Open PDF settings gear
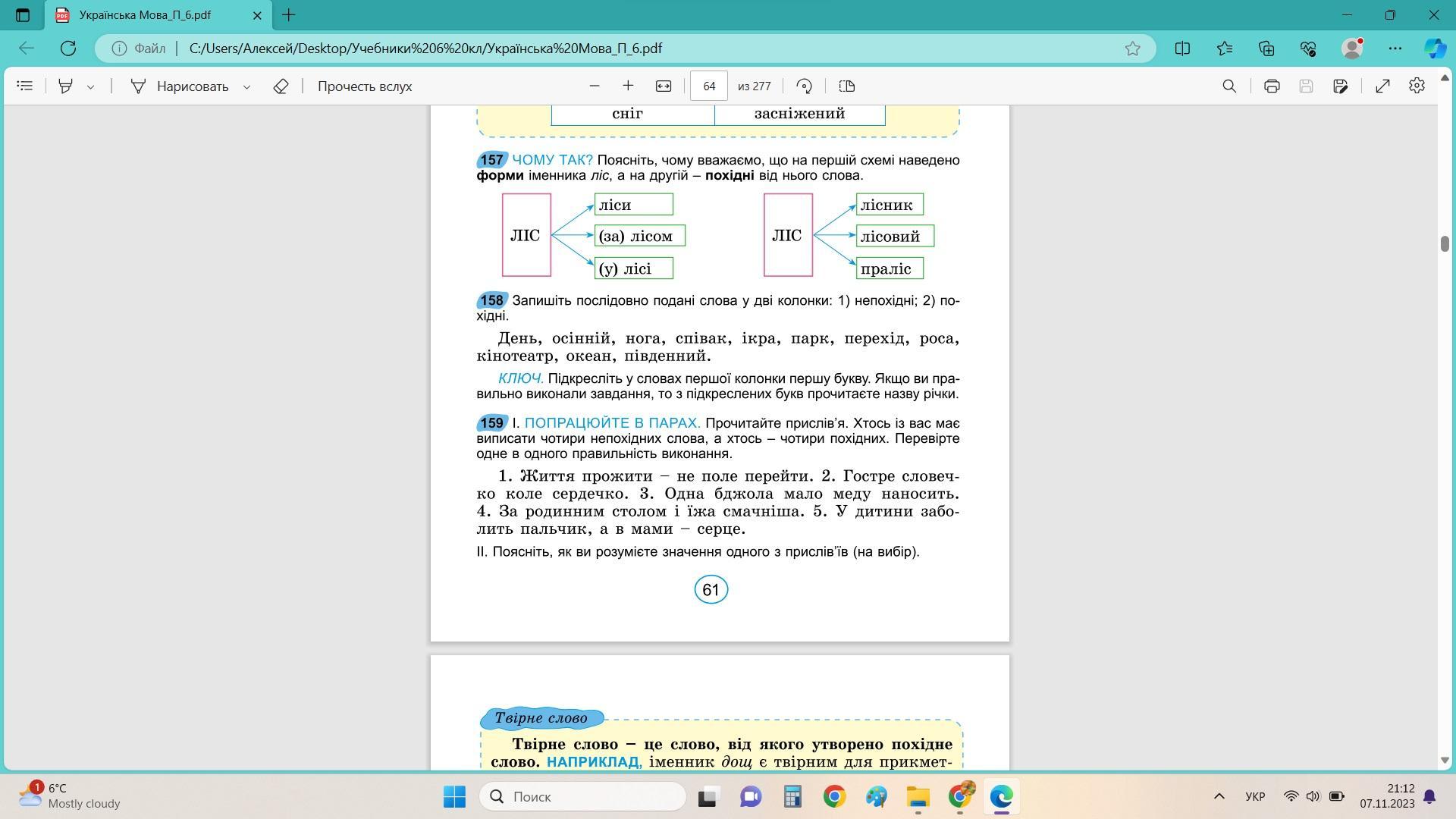Image resolution: width=1456 pixels, height=819 pixels. [x=1417, y=86]
